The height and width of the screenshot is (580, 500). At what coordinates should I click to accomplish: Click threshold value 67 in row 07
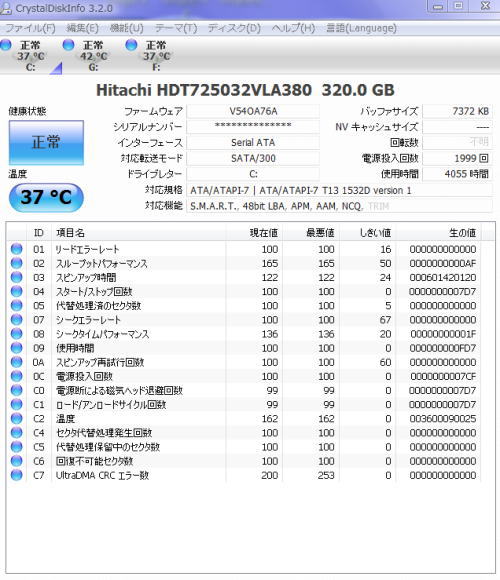click(x=385, y=320)
